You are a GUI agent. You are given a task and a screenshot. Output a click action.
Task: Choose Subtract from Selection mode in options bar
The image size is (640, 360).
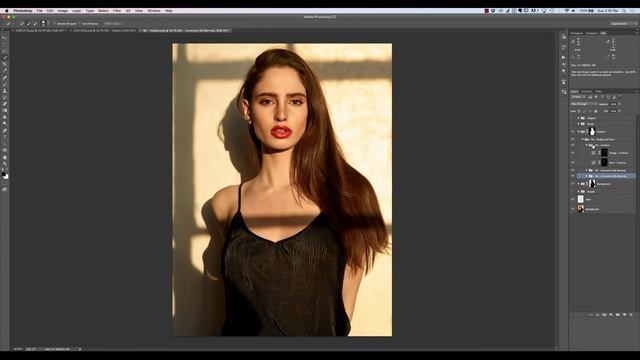click(35, 24)
